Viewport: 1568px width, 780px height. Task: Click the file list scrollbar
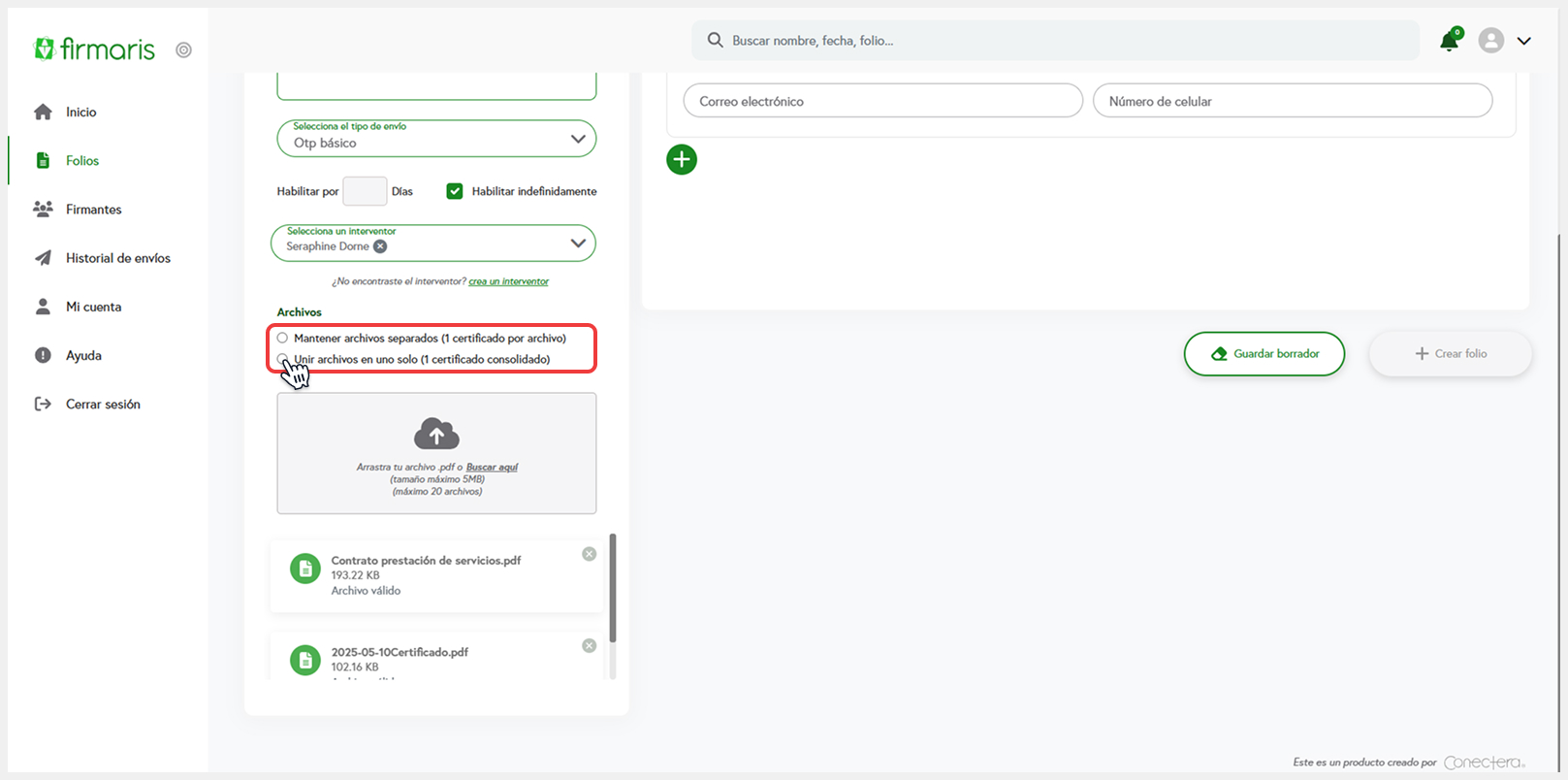pyautogui.click(x=612, y=588)
